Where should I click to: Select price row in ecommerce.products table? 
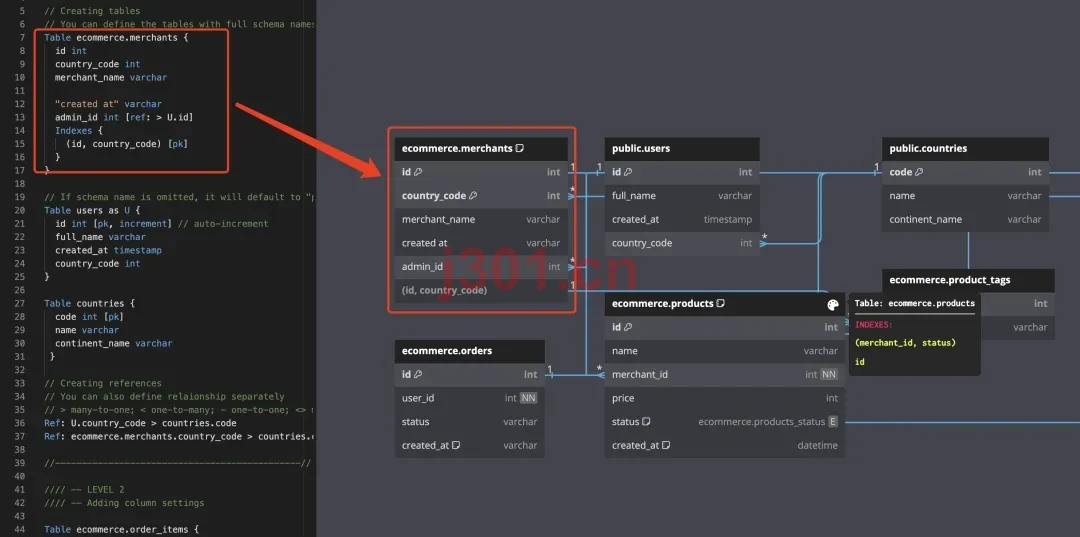[x=725, y=398]
